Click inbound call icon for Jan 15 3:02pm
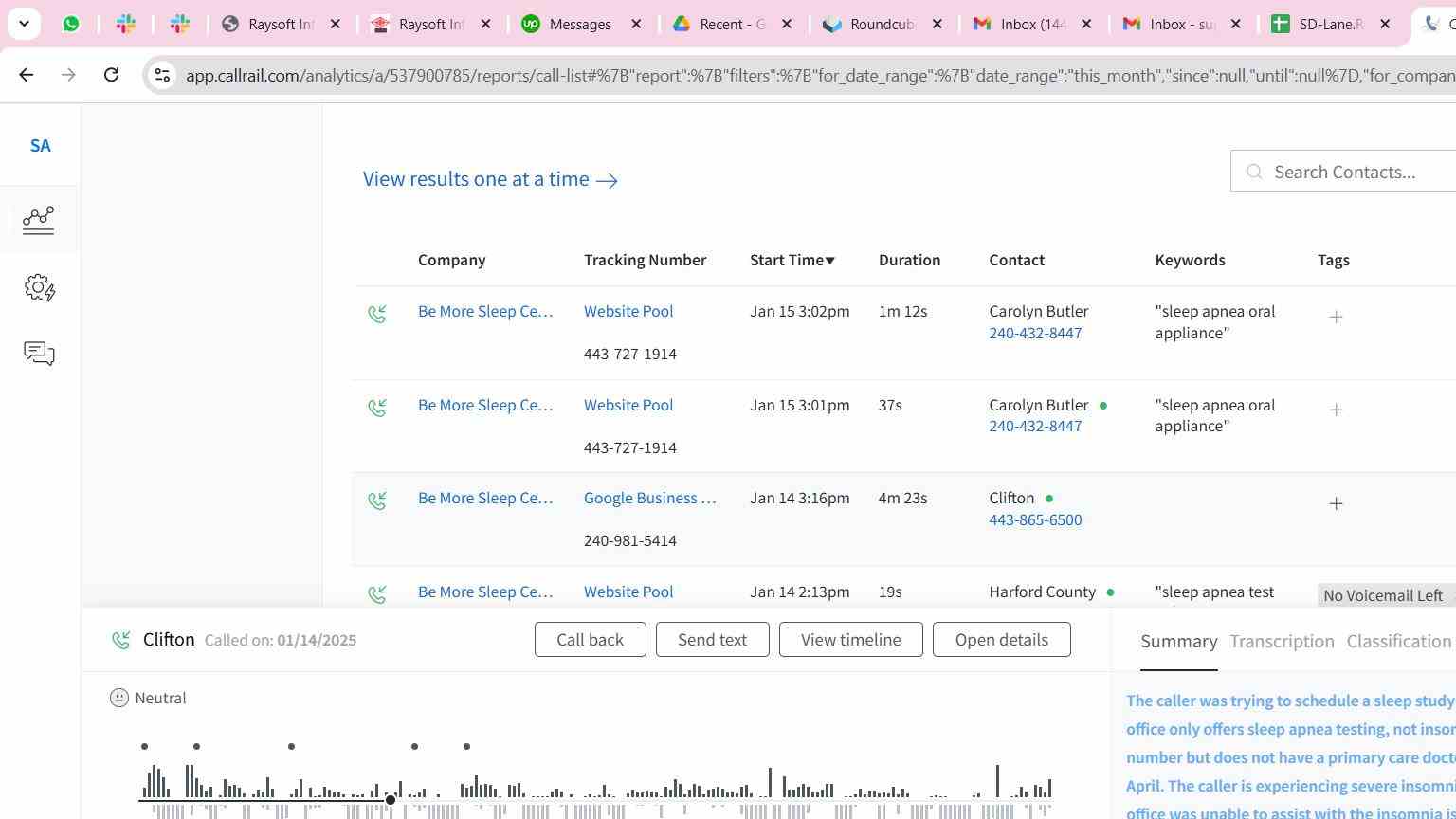Viewport: 1456px width, 819px height. point(377,314)
